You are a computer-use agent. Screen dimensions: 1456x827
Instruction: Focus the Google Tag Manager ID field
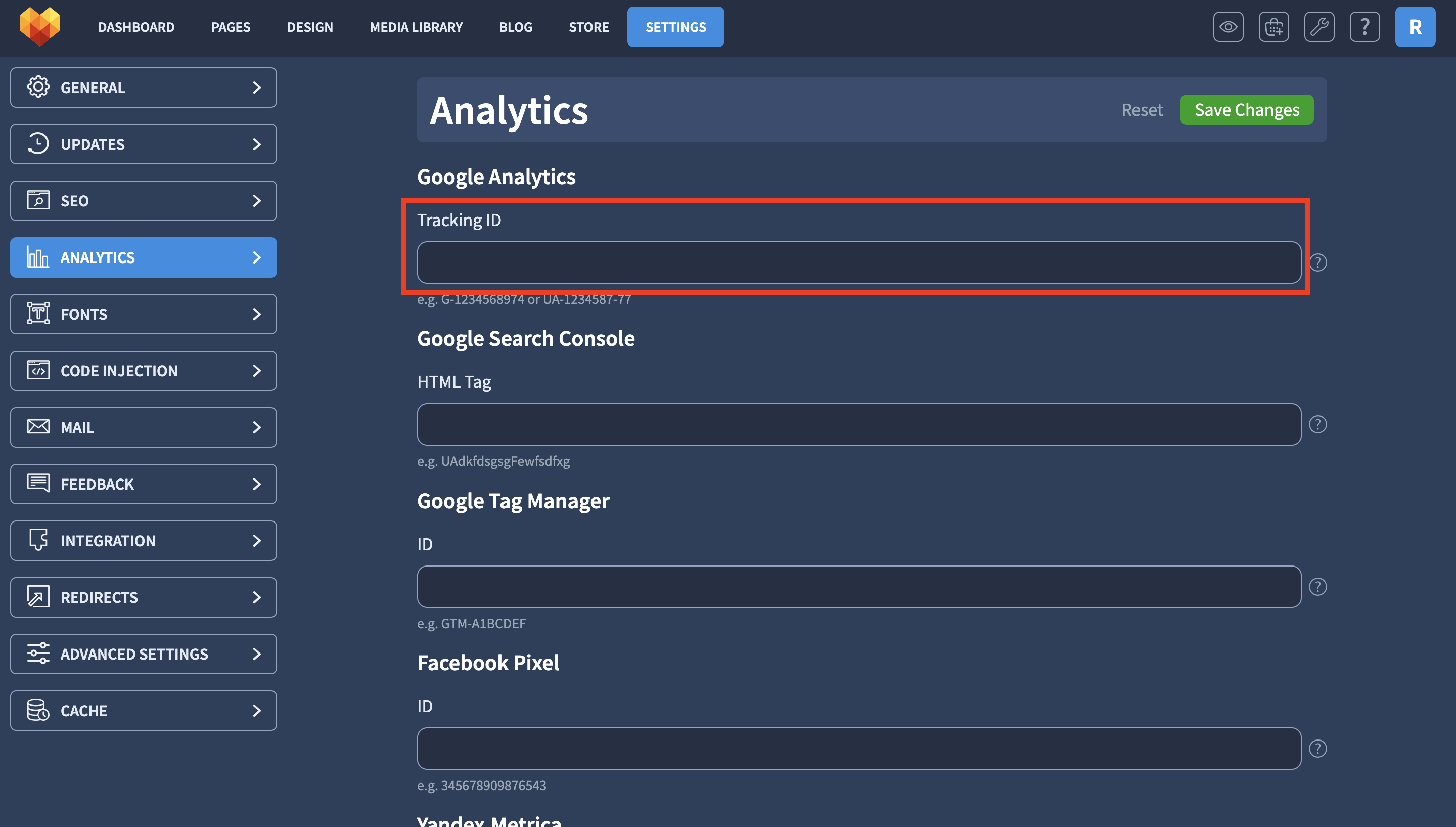[x=859, y=587]
